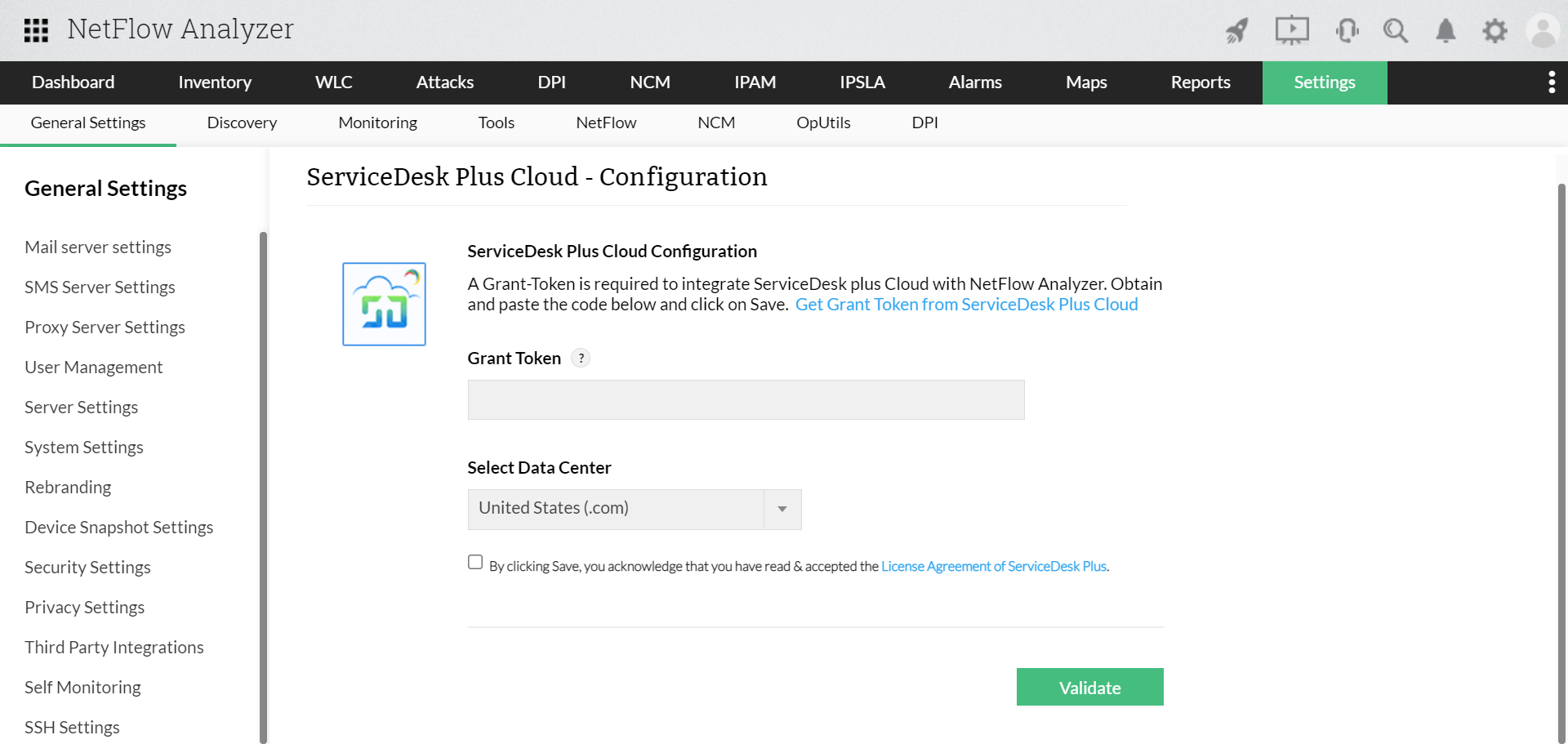The width and height of the screenshot is (1568, 744).
Task: Accept the ServiceDesk Plus license checkbox
Action: tap(475, 562)
